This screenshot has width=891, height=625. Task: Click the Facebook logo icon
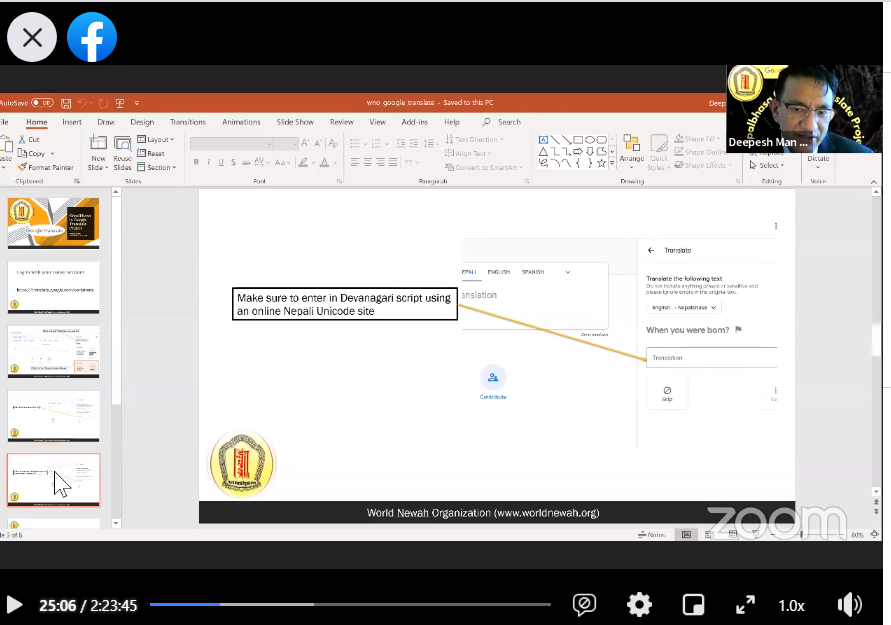[91, 37]
